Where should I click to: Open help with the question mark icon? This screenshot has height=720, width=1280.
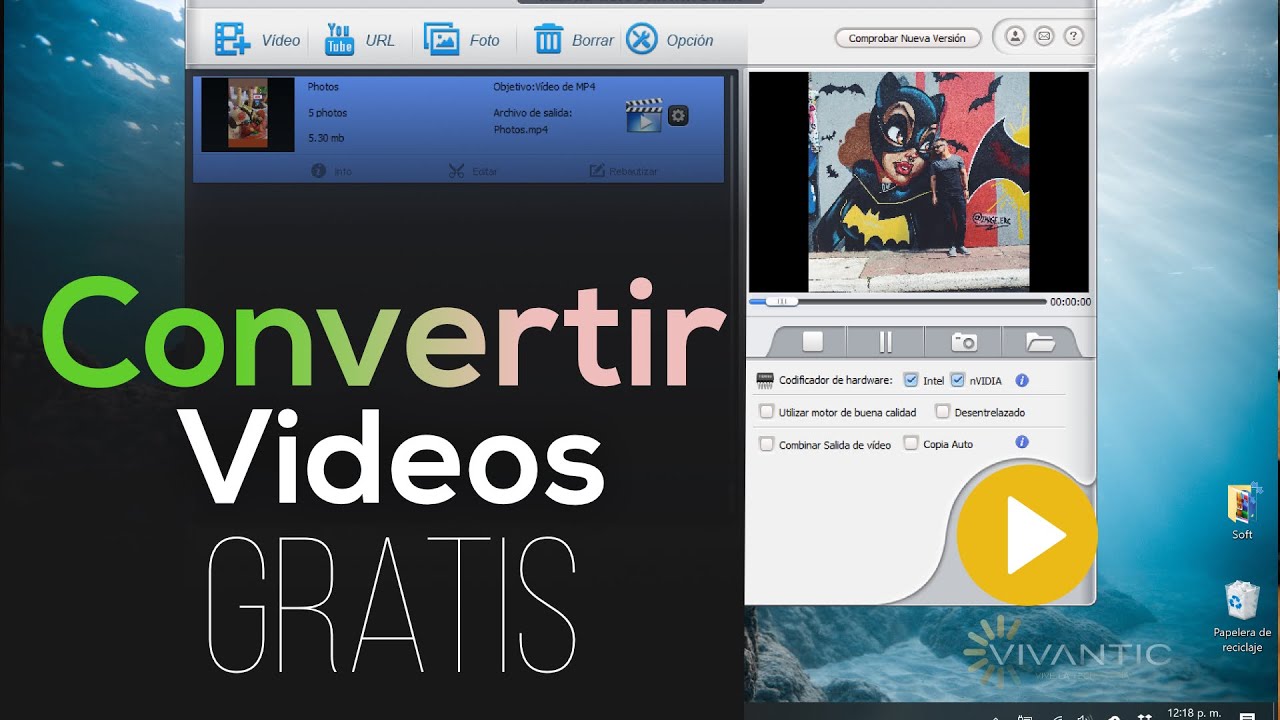coord(1073,37)
